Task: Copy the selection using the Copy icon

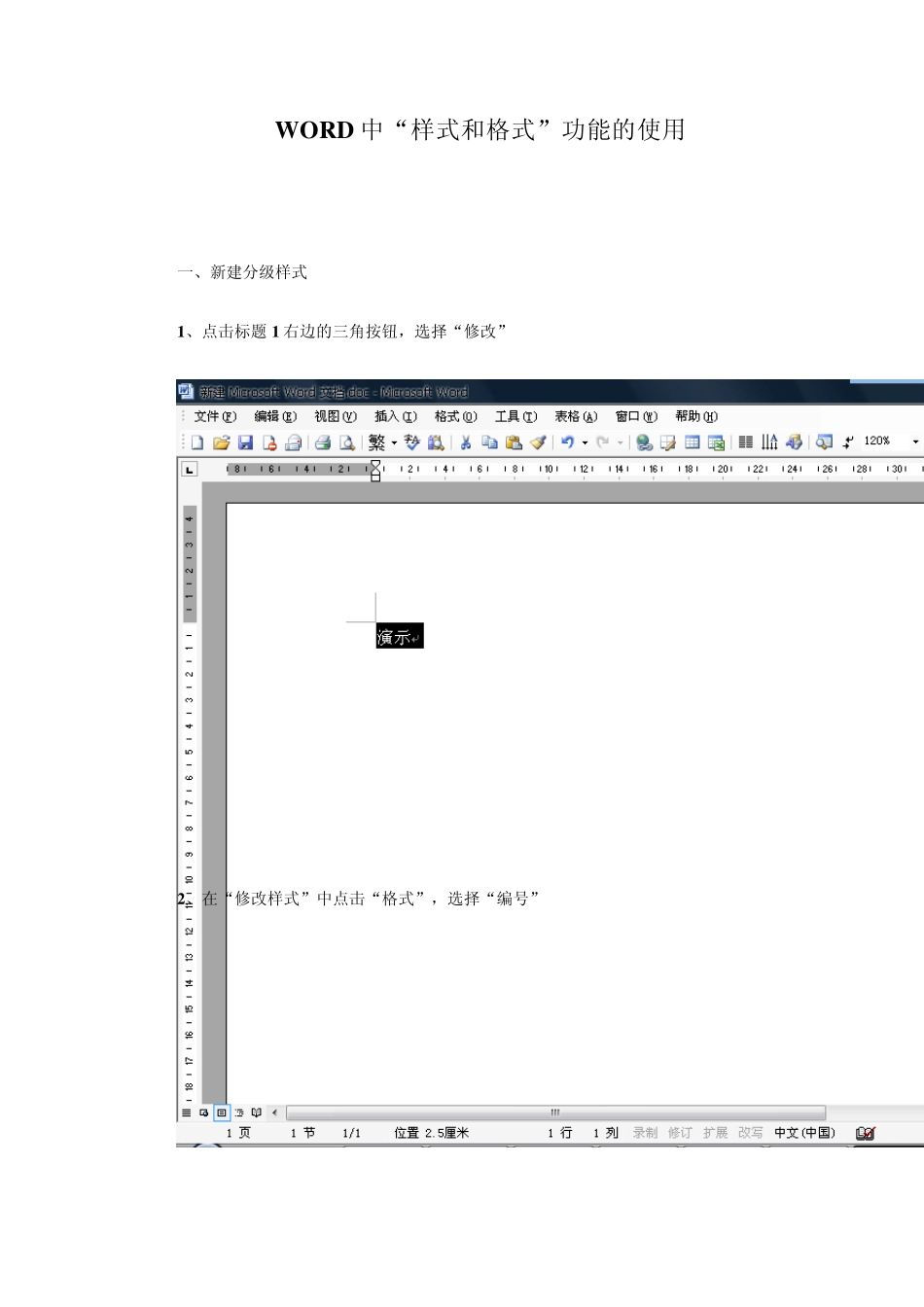Action: click(x=490, y=442)
